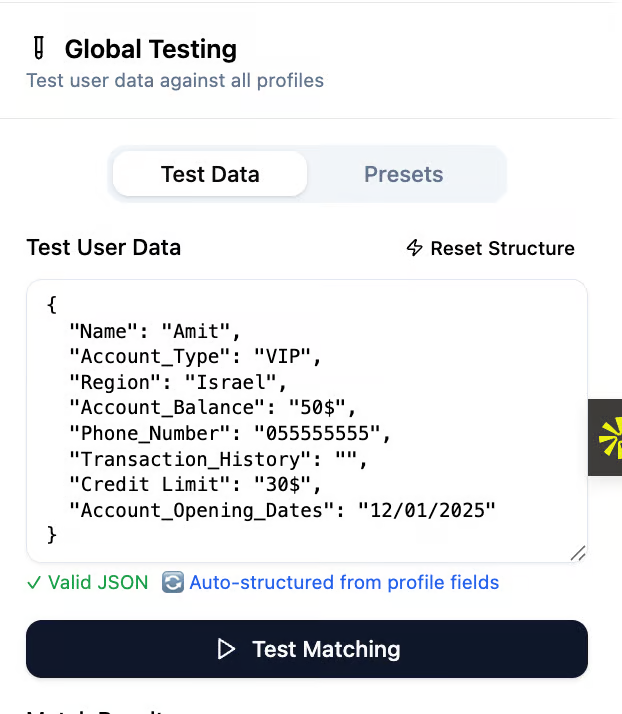This screenshot has width=622, height=714.
Task: Click the Test User Data label
Action: pyautogui.click(x=103, y=247)
